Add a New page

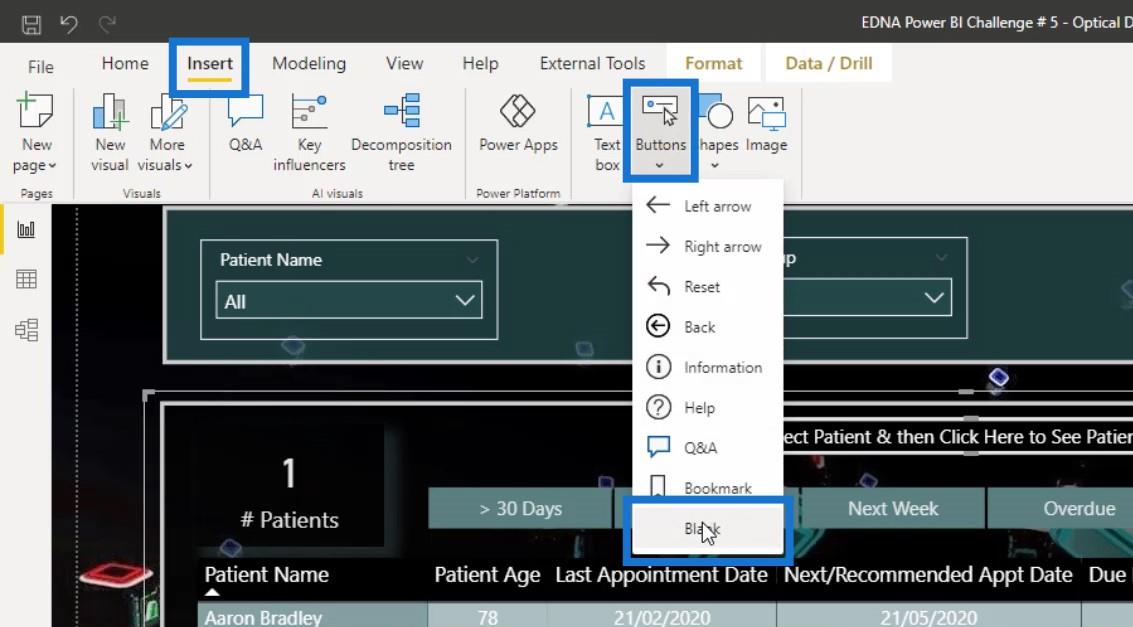coord(35,133)
